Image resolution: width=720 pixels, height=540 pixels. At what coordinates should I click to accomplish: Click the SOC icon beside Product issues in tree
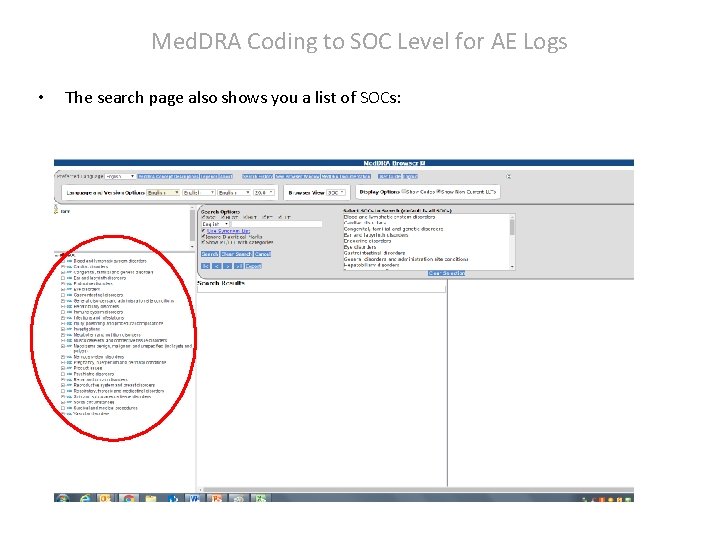[69, 368]
